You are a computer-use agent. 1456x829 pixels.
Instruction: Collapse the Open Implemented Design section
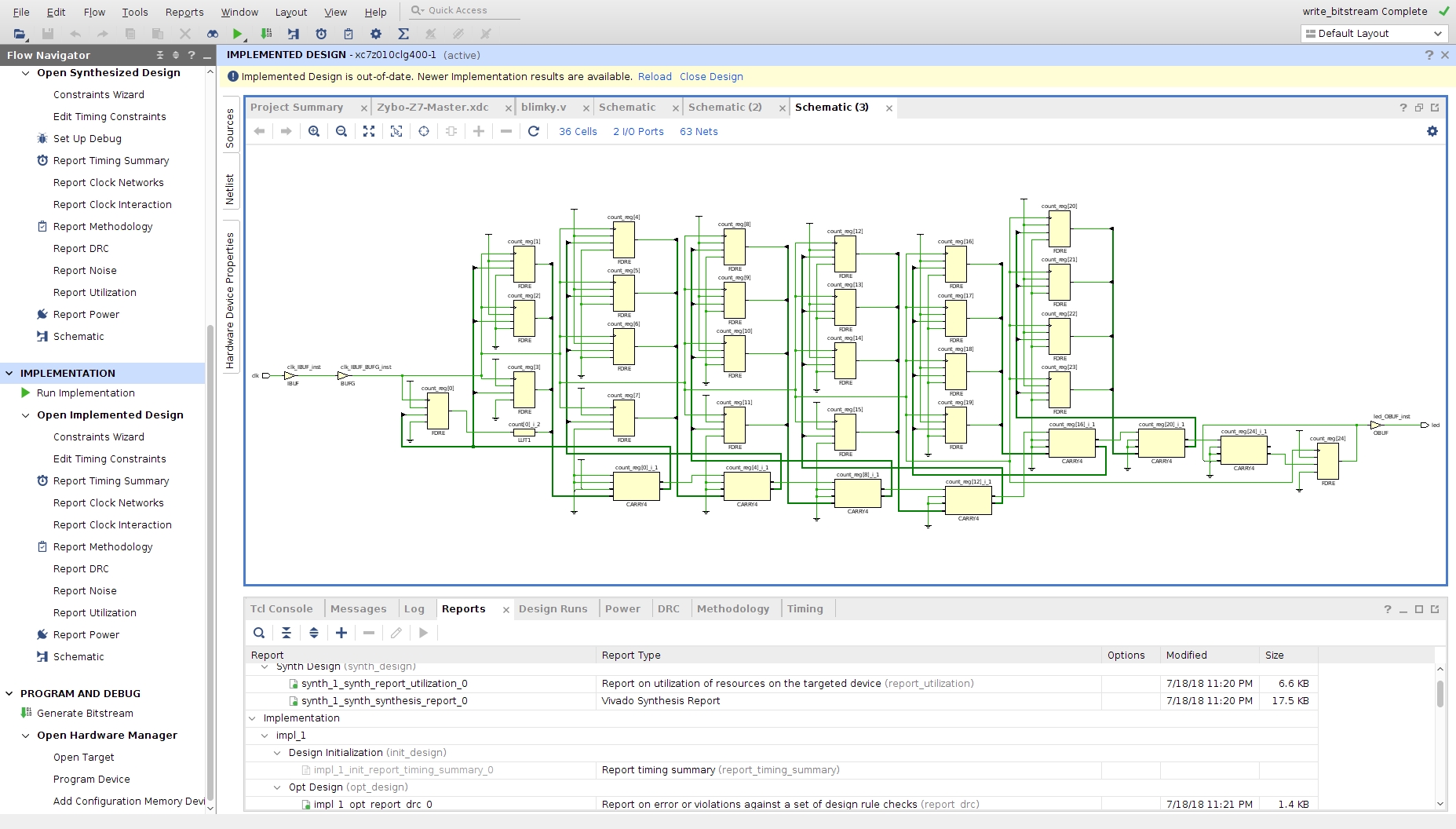26,415
